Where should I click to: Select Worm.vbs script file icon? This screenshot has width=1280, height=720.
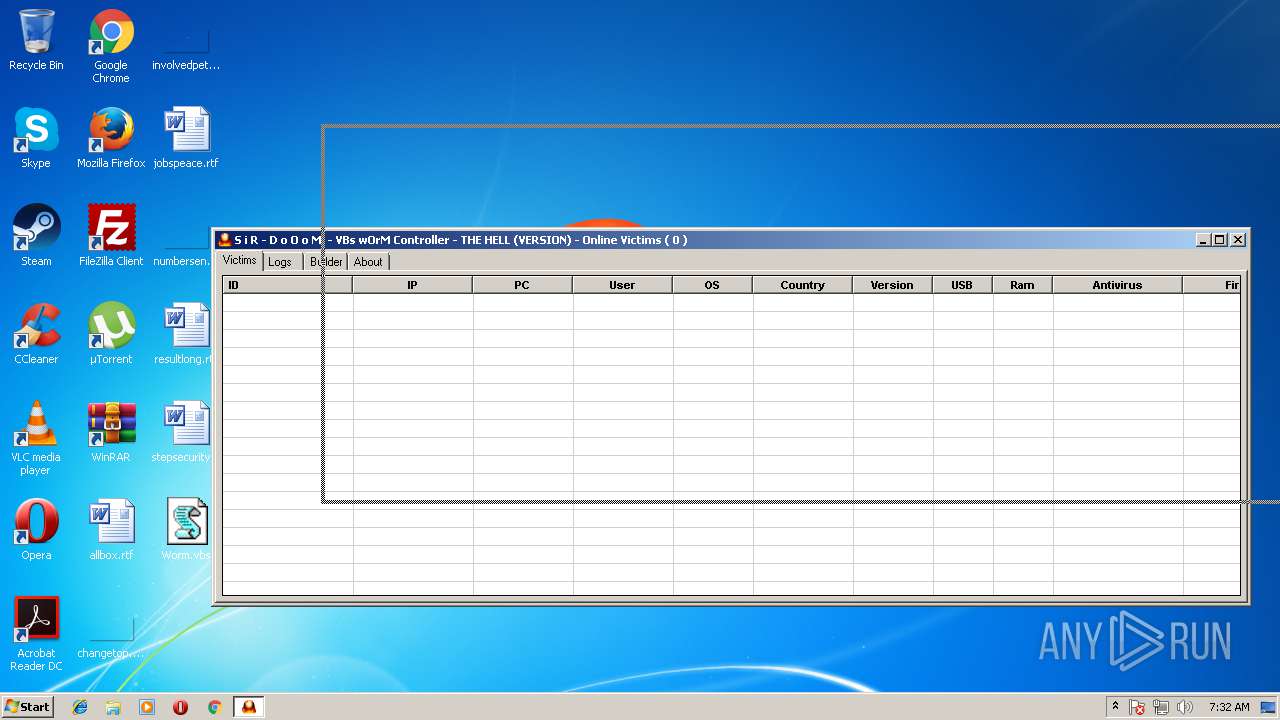186,530
